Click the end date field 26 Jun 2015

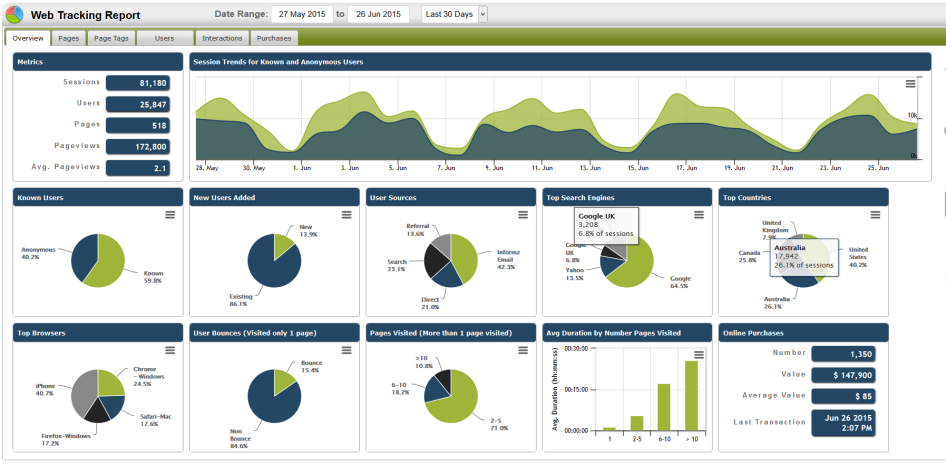click(378, 14)
